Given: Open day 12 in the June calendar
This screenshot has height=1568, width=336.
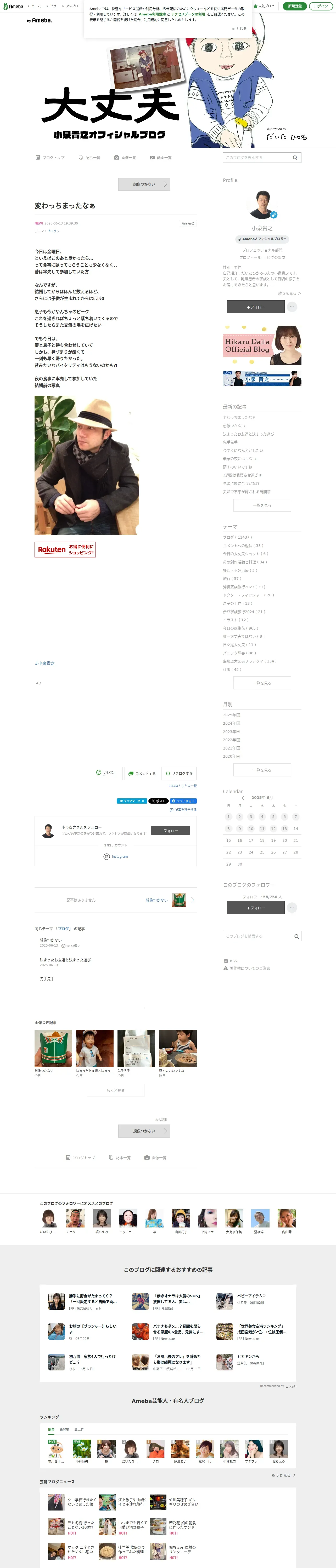Looking at the screenshot, I should 273,828.
